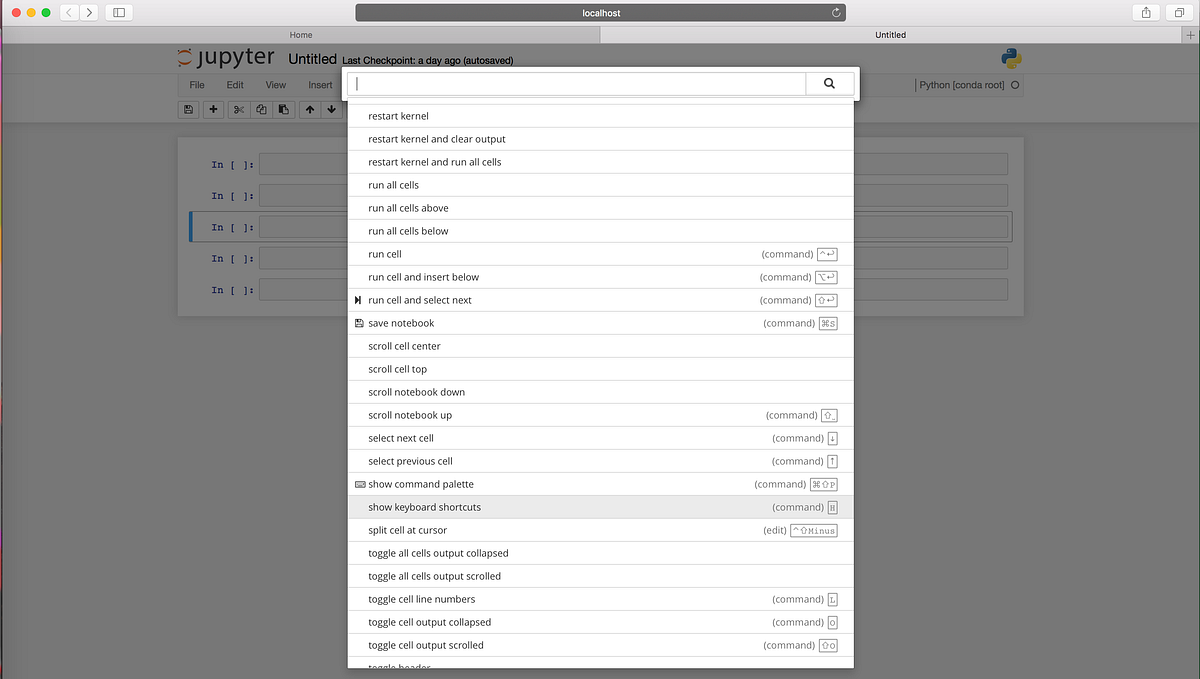
Task: Select 'run all cells' from the palette
Action: coord(393,184)
